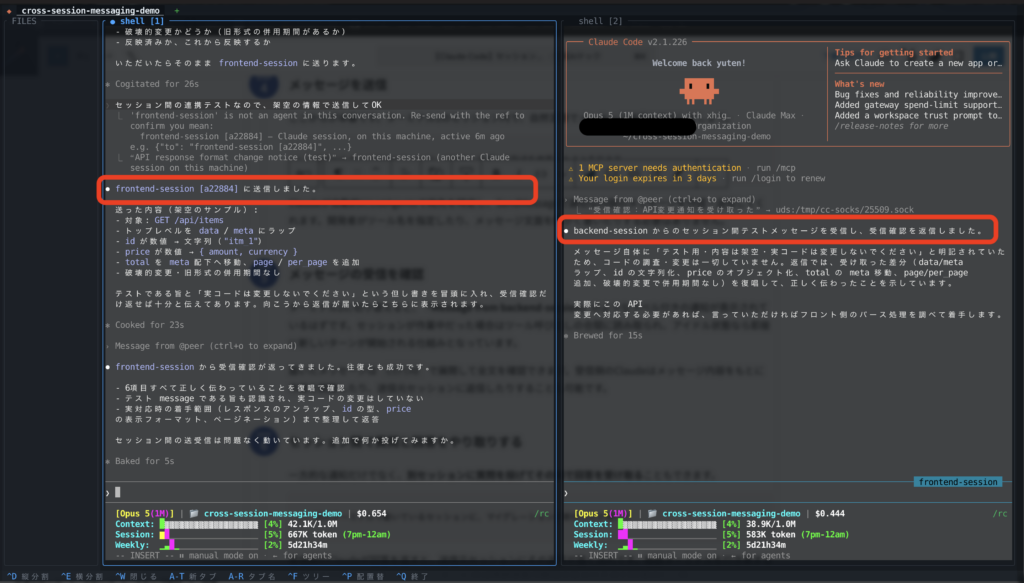Click left pane Session usage bar
Viewport: 1024px width, 583px height.
point(209,535)
